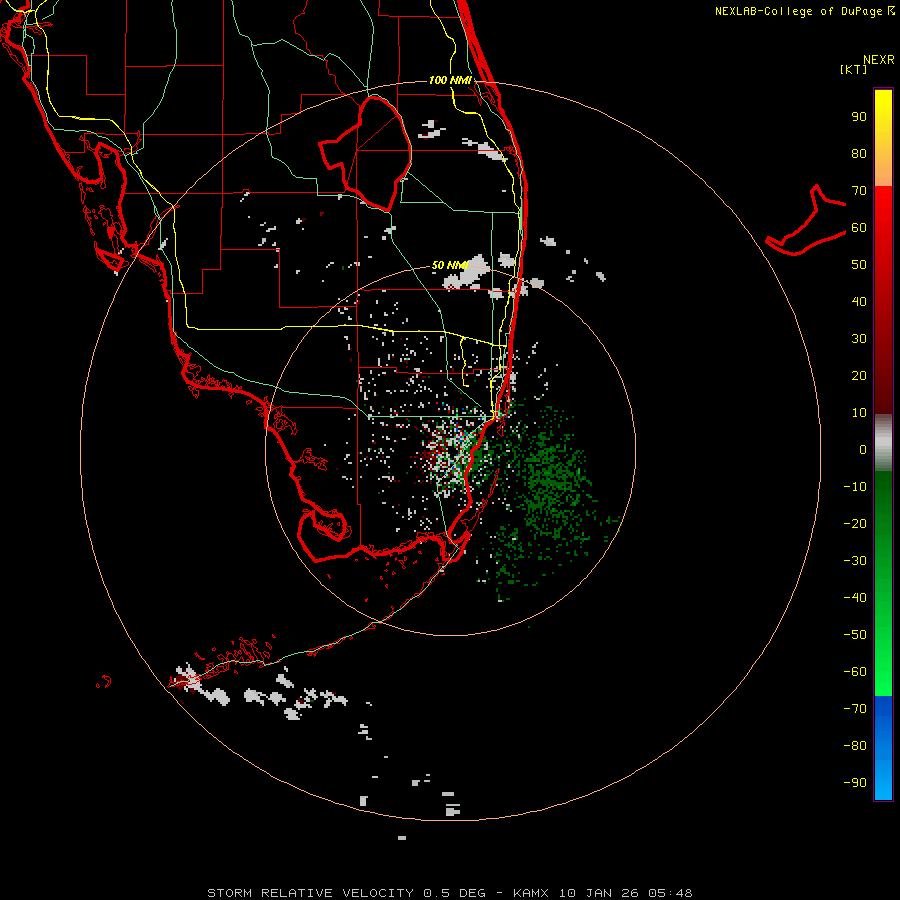
Task: Click the Storm Relative Velocity caption at bottom
Action: (450, 893)
